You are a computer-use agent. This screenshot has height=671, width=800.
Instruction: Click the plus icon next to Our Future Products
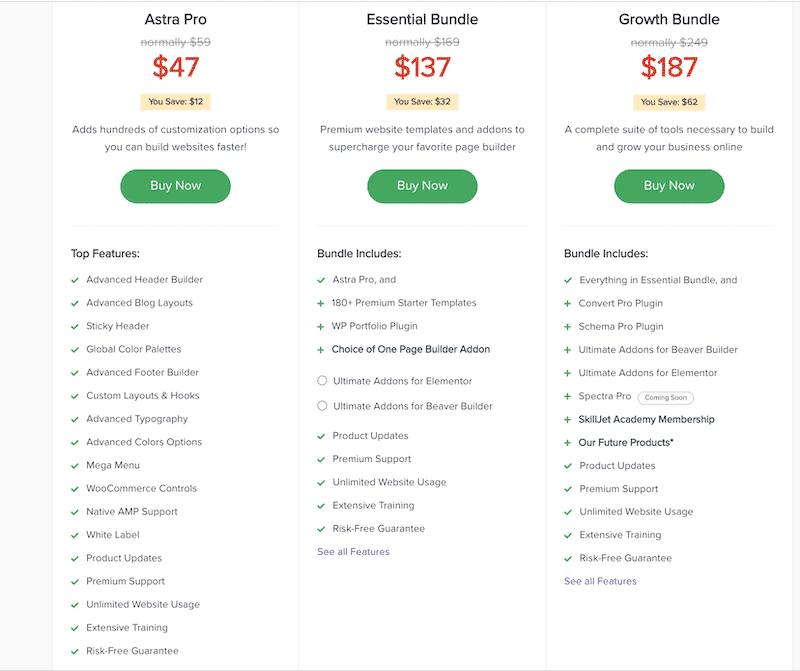coord(568,442)
